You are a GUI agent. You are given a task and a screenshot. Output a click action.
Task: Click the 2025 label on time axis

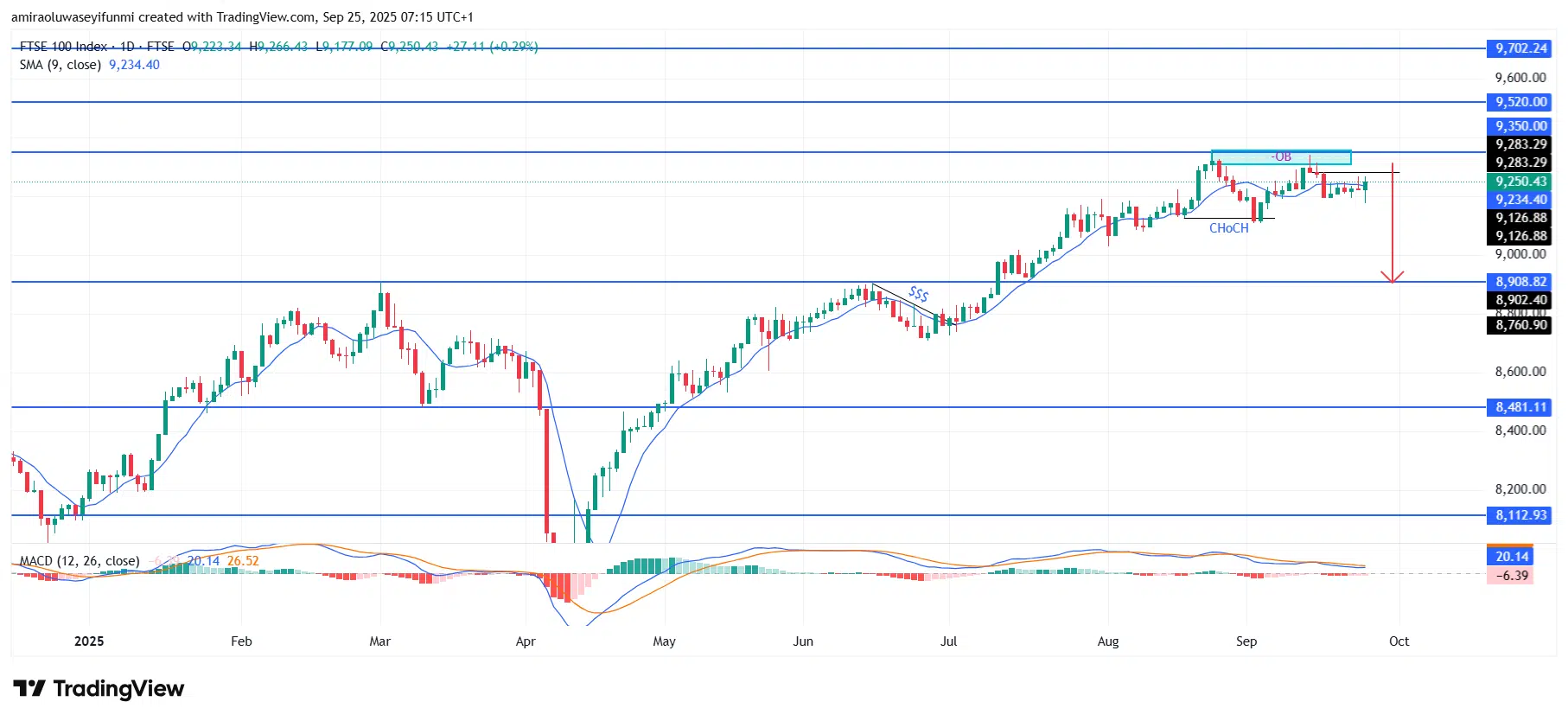tap(89, 641)
